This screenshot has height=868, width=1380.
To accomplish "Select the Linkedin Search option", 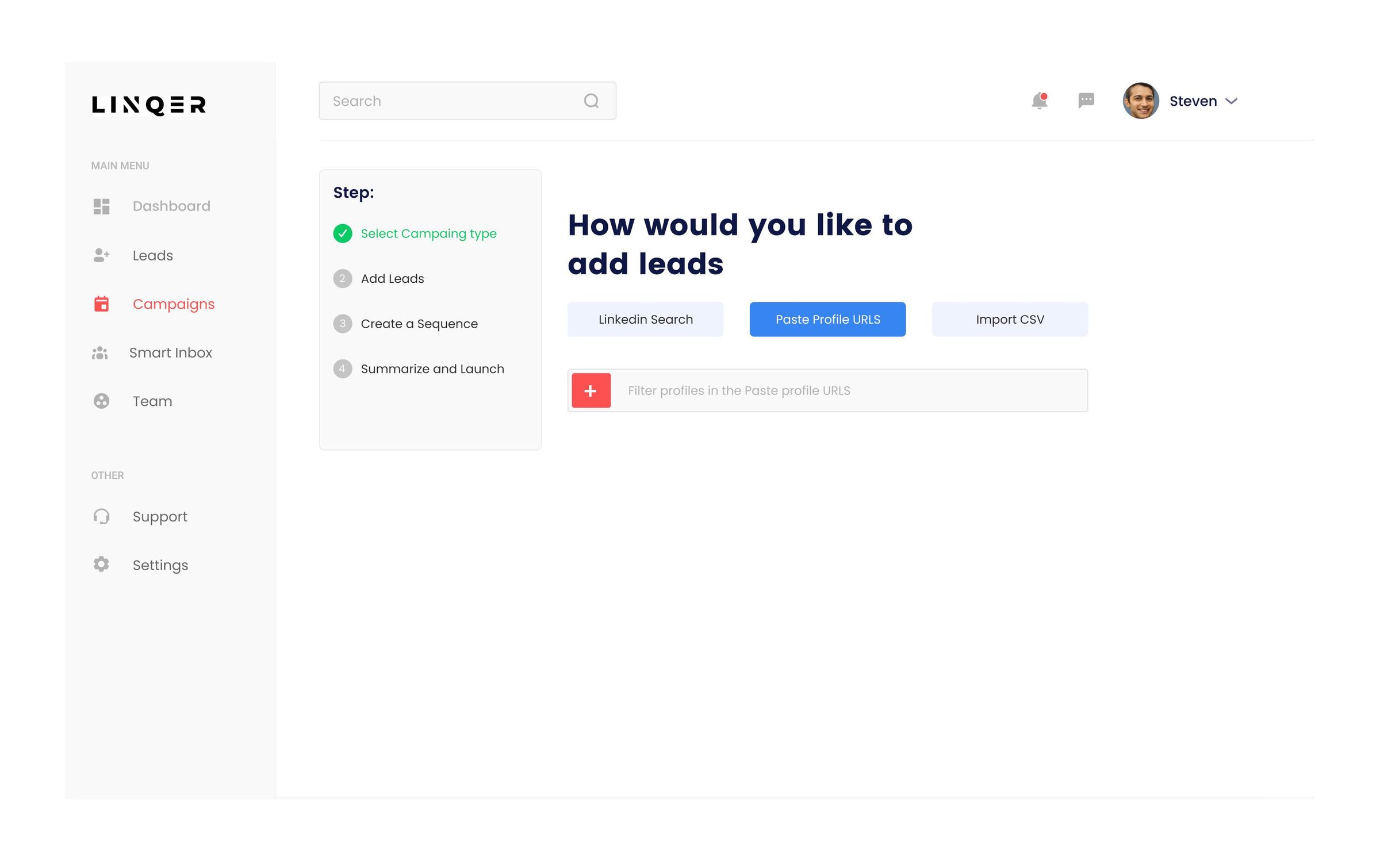I will pyautogui.click(x=645, y=319).
